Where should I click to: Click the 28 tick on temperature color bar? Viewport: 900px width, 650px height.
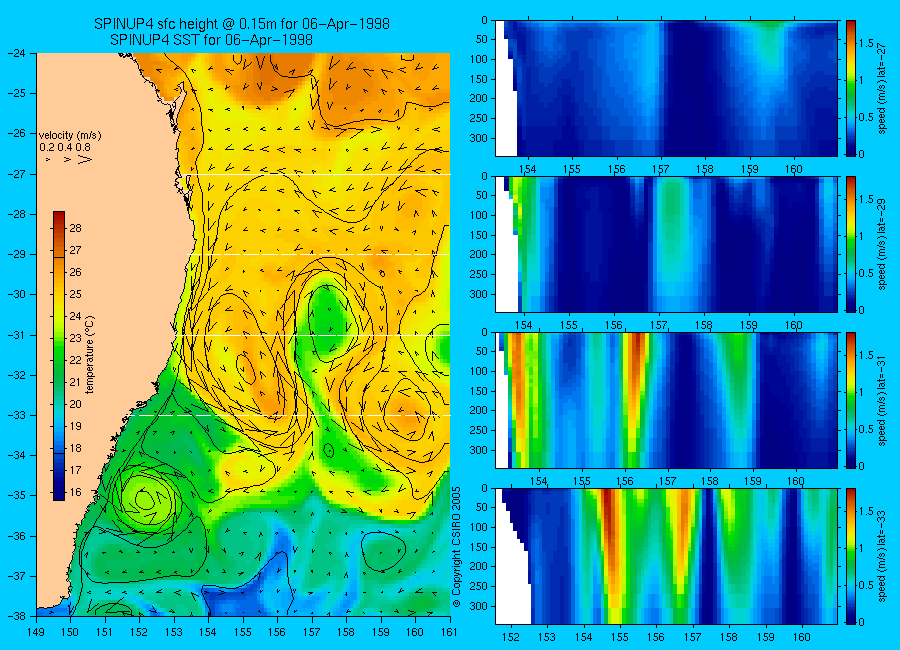[x=75, y=228]
